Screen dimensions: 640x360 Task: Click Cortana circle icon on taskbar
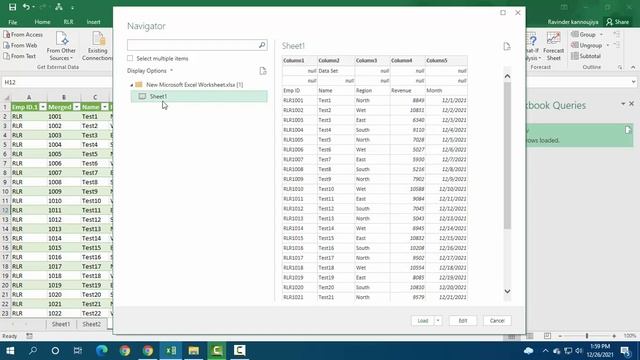[55, 351]
